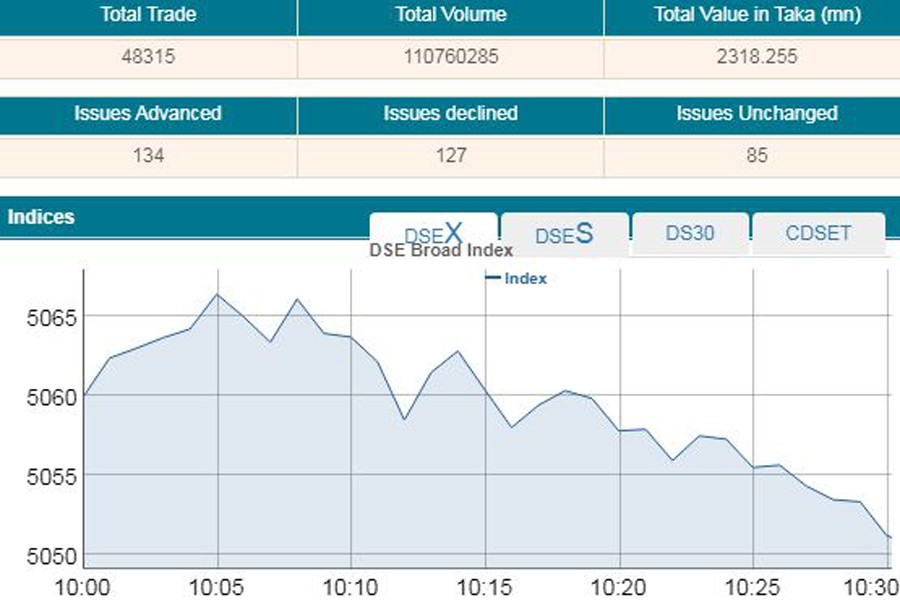The width and height of the screenshot is (900, 600).
Task: Select the Issues declined header
Action: click(x=450, y=113)
